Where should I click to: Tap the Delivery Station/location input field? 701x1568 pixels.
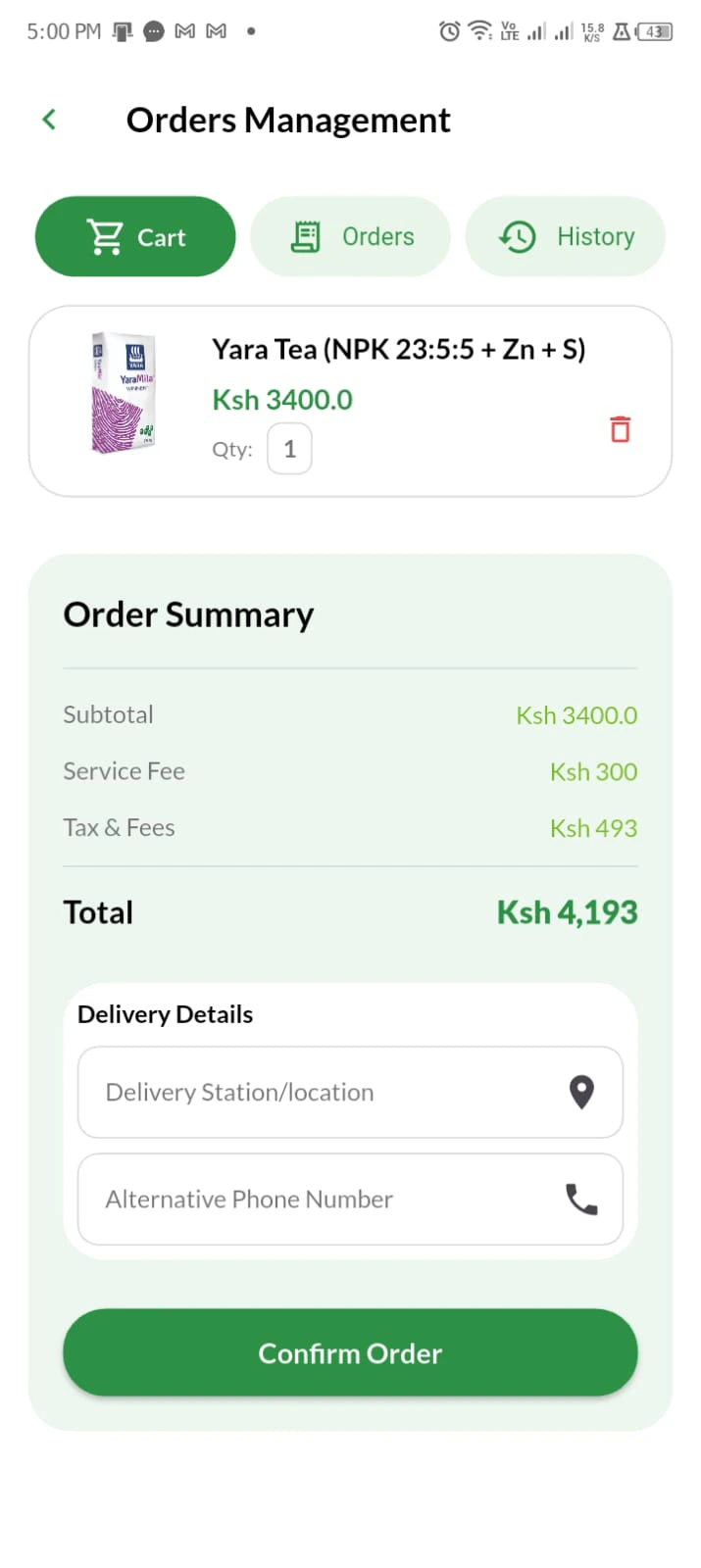(294, 1092)
